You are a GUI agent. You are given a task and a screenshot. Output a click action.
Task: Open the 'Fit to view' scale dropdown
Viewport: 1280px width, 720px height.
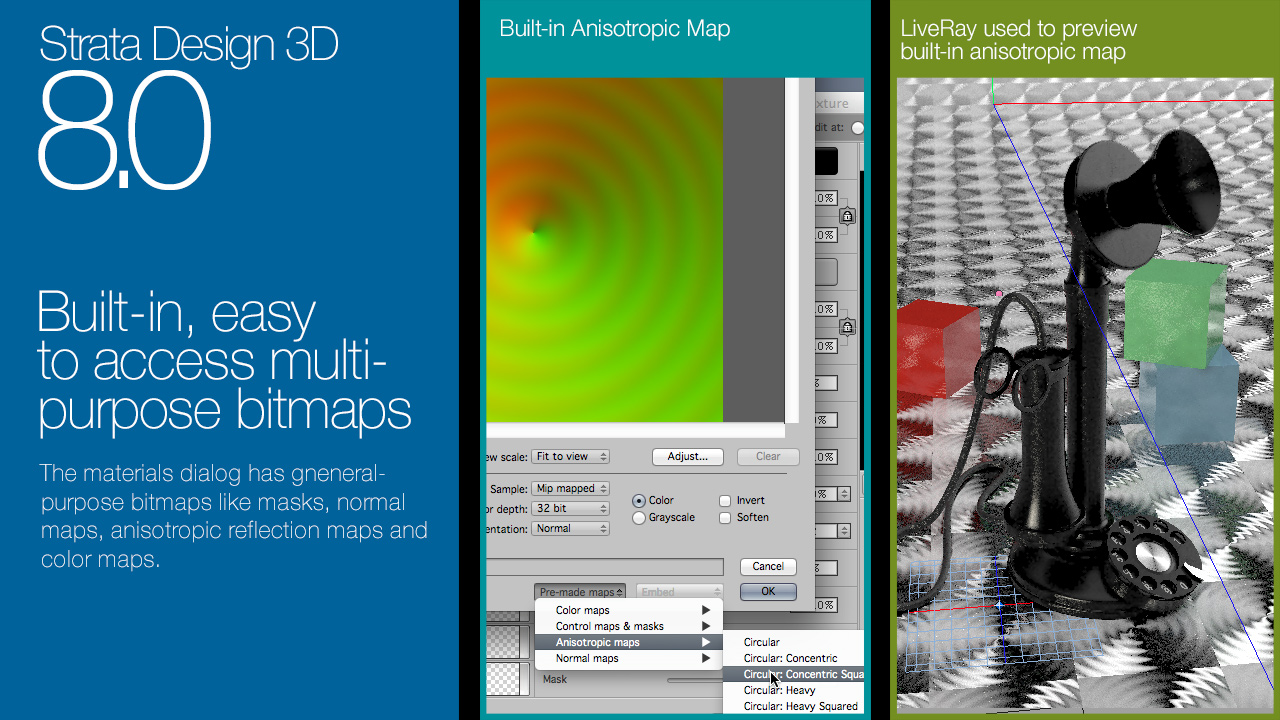click(570, 456)
